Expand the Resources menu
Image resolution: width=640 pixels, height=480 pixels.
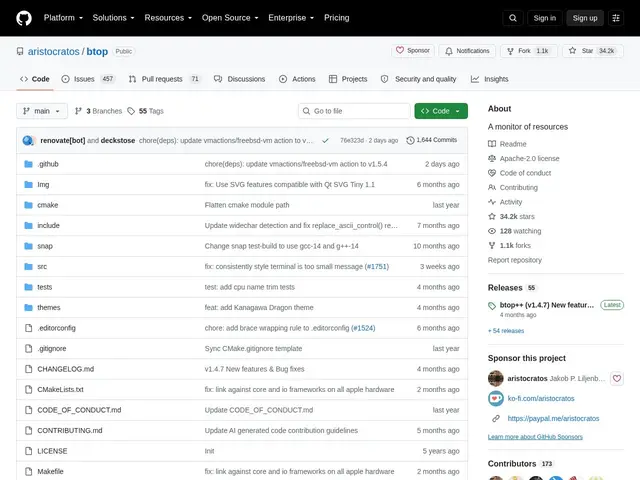click(168, 18)
